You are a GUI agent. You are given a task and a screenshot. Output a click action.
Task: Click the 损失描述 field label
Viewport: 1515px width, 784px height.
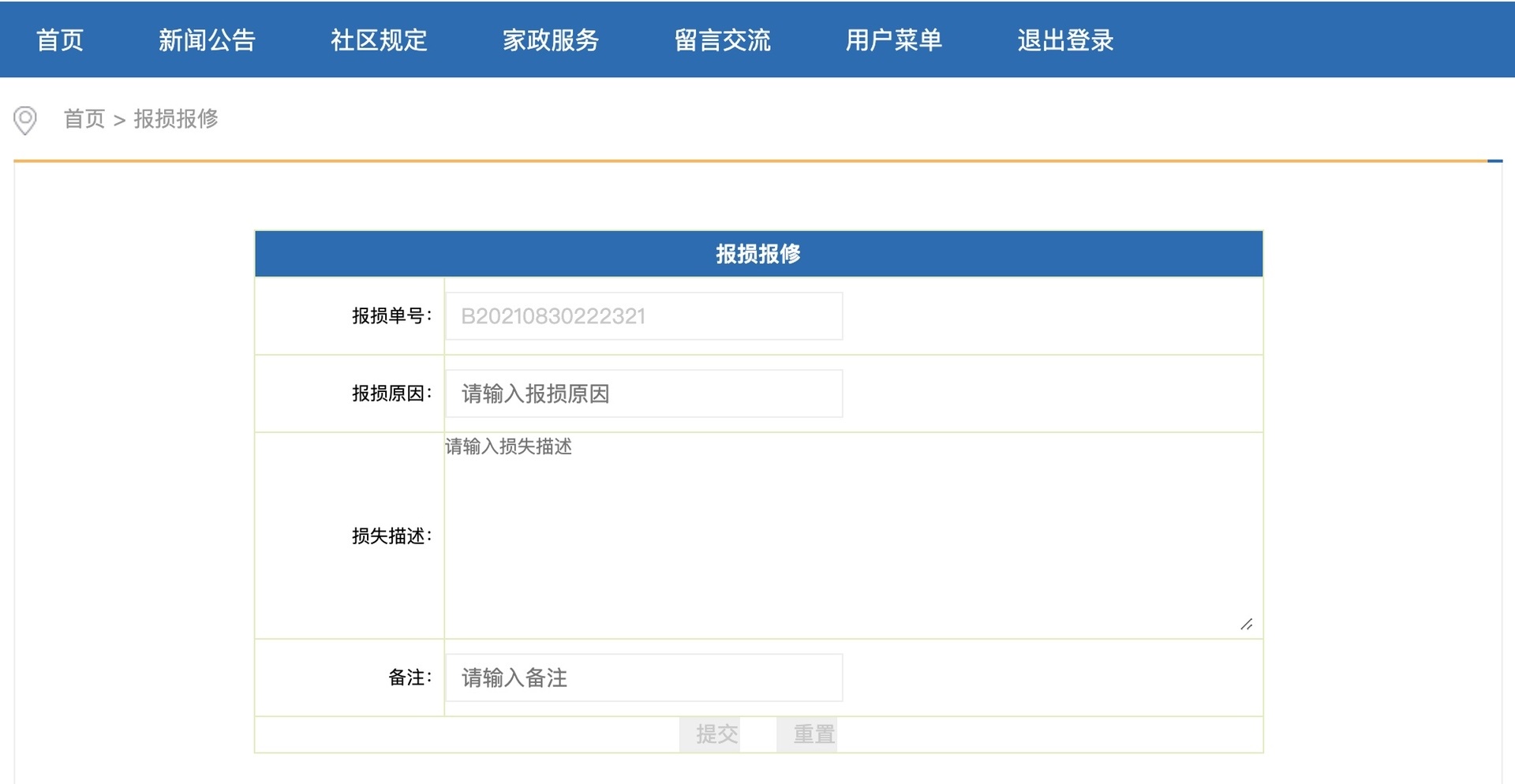(x=391, y=536)
